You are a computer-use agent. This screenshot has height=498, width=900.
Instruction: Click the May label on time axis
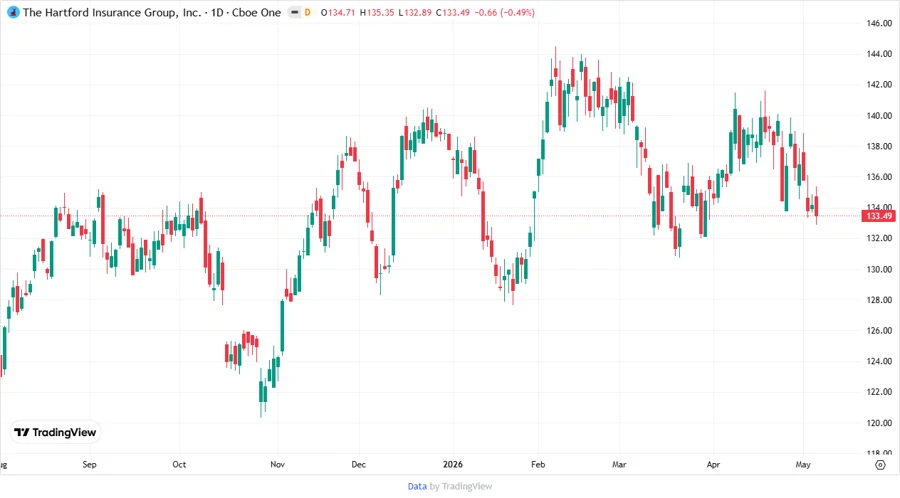tap(803, 464)
